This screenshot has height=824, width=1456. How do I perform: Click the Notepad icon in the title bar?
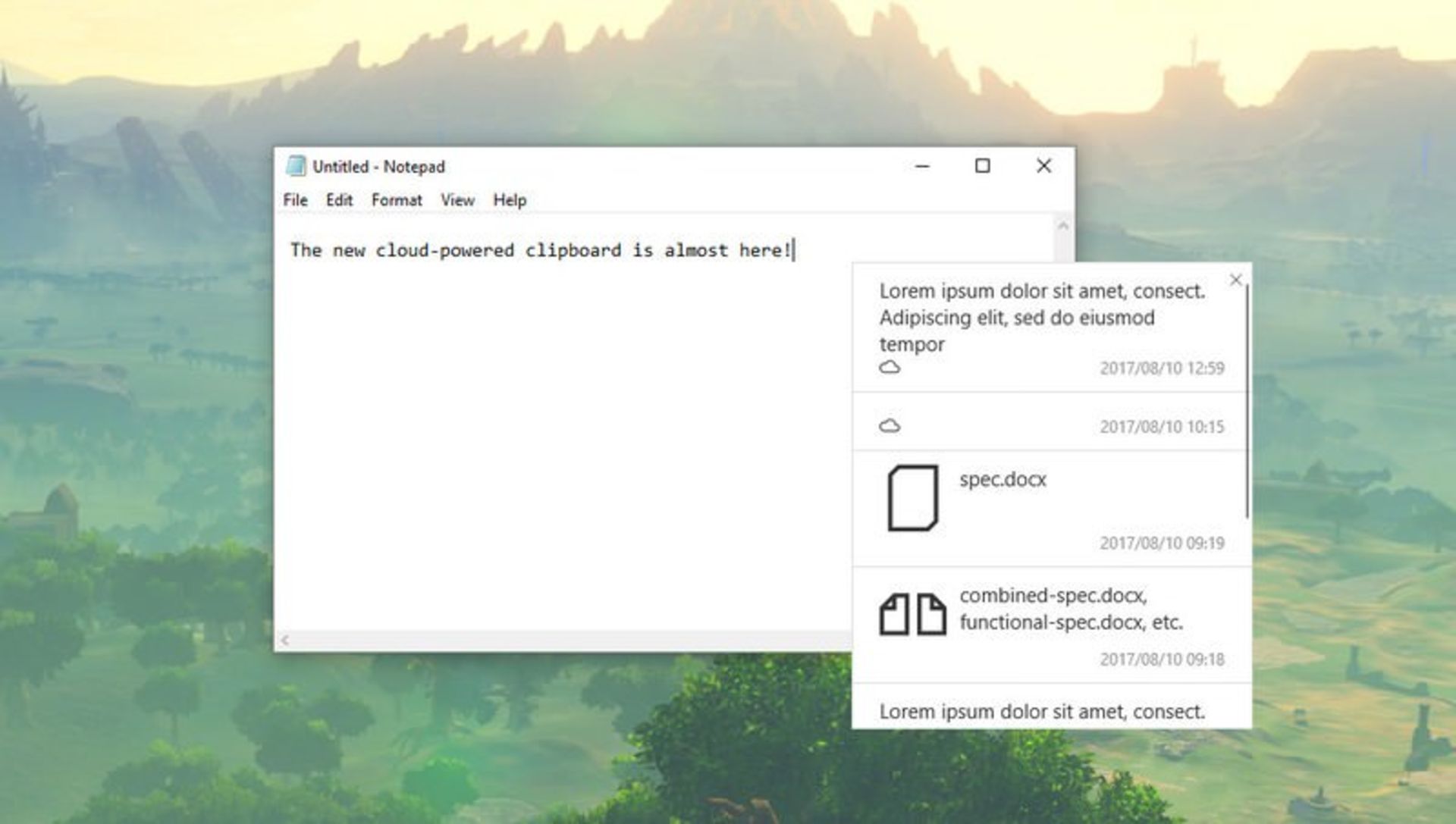(x=296, y=166)
